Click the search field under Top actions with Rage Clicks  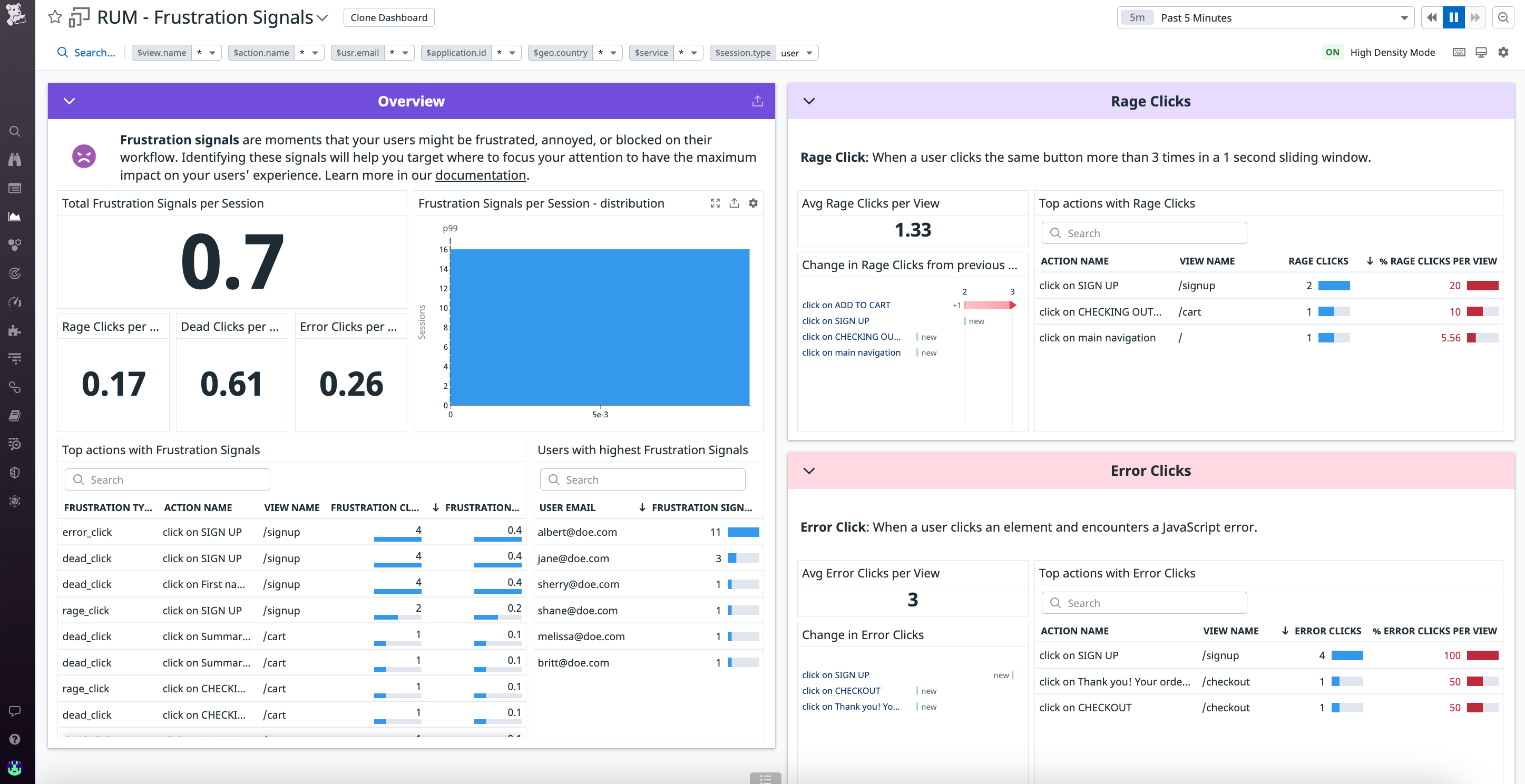coord(1143,233)
